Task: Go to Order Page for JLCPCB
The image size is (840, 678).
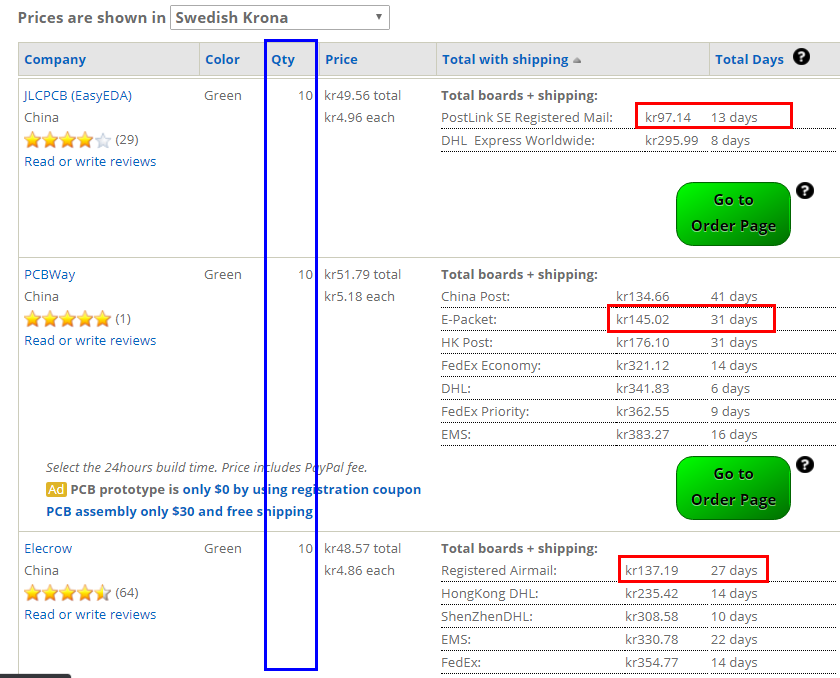Action: point(733,214)
